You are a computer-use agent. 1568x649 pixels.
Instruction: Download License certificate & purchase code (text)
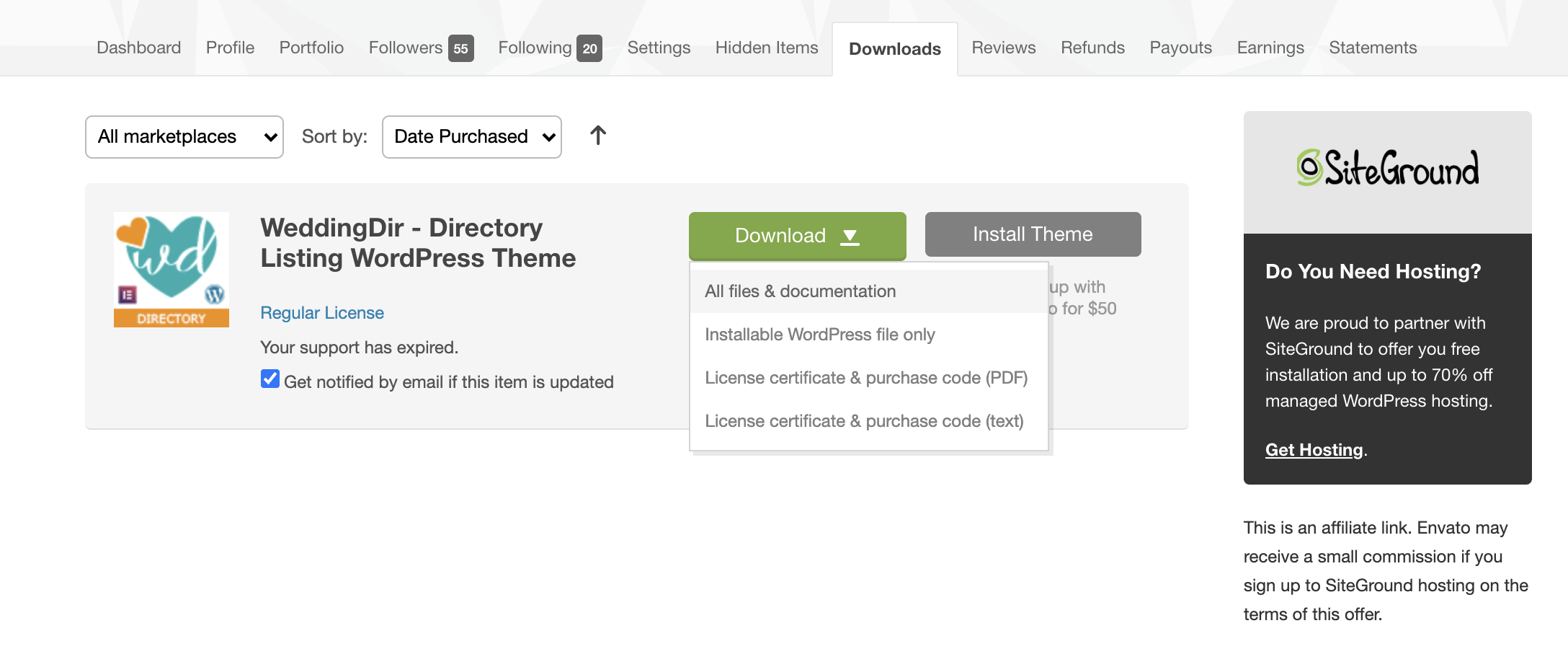pyautogui.click(x=864, y=421)
